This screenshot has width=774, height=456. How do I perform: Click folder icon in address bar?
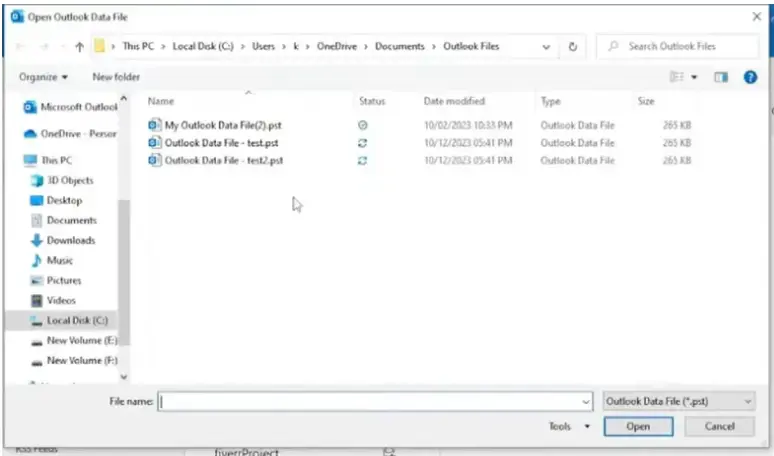click(x=100, y=46)
